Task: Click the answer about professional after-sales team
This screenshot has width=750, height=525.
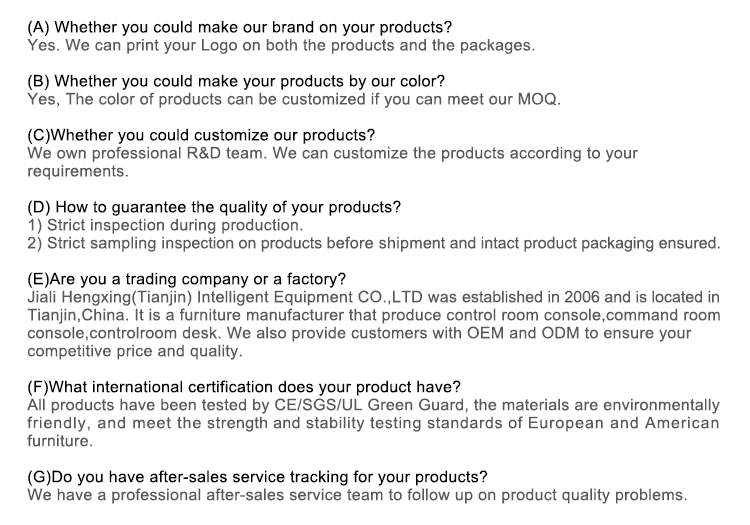Action: point(358,495)
